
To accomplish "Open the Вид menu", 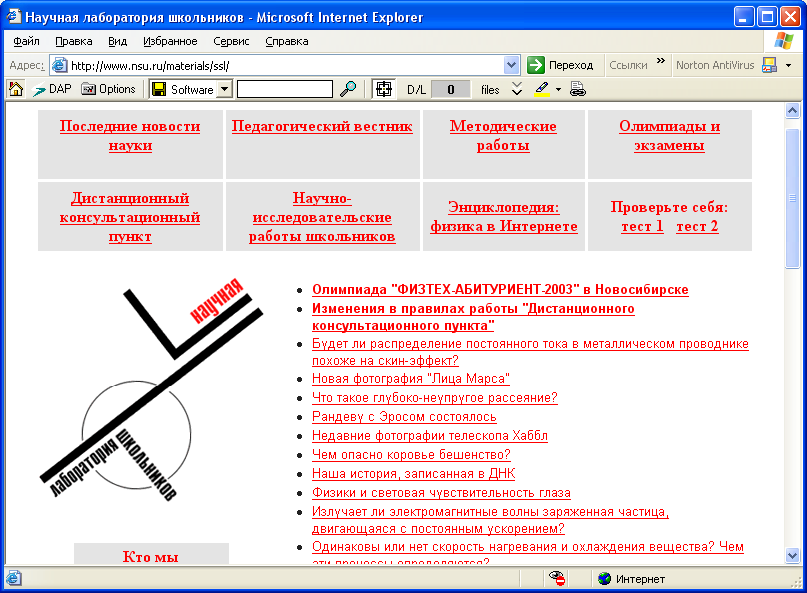I will pos(117,41).
